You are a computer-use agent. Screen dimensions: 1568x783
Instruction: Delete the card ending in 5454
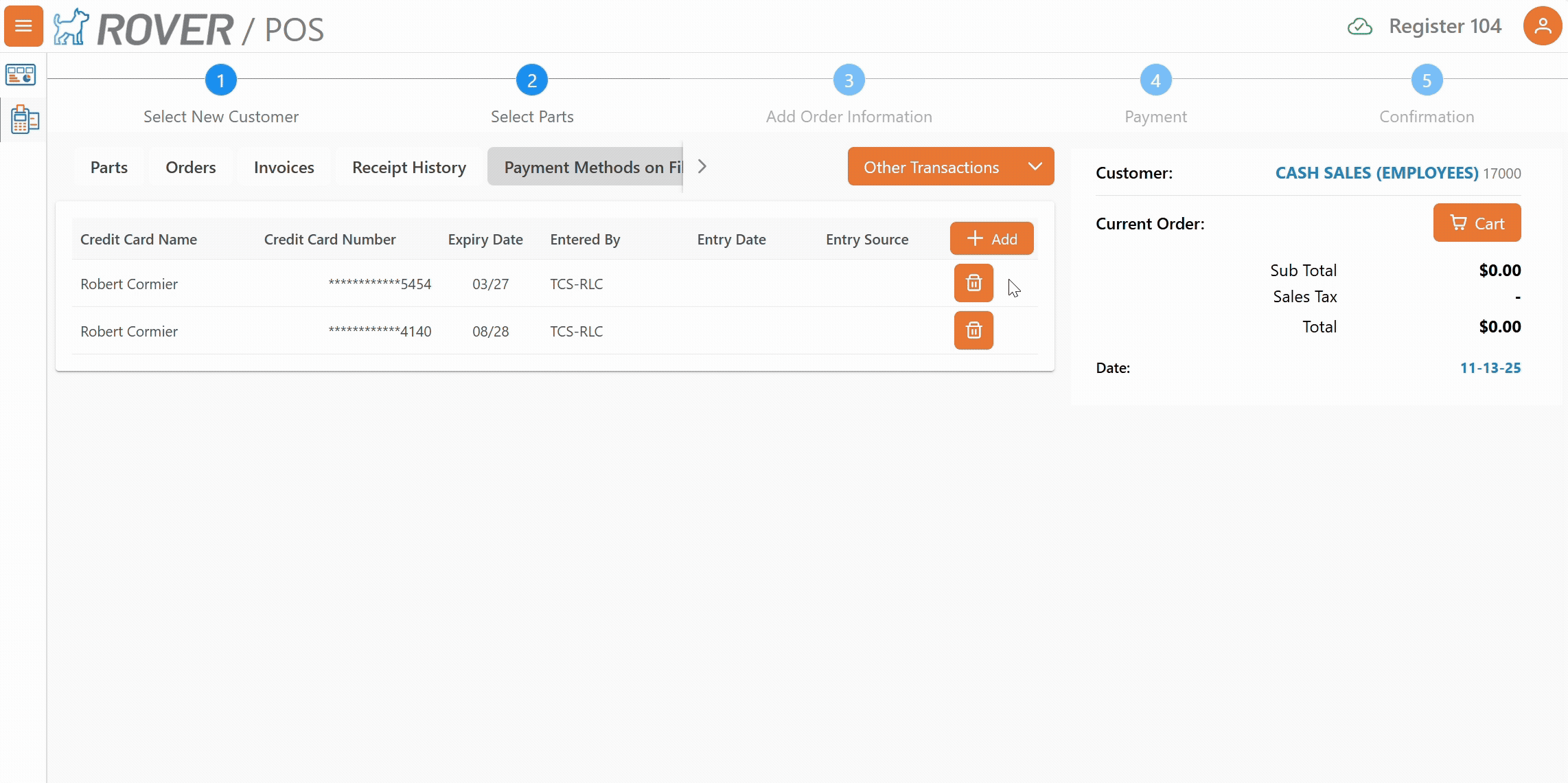pos(973,283)
